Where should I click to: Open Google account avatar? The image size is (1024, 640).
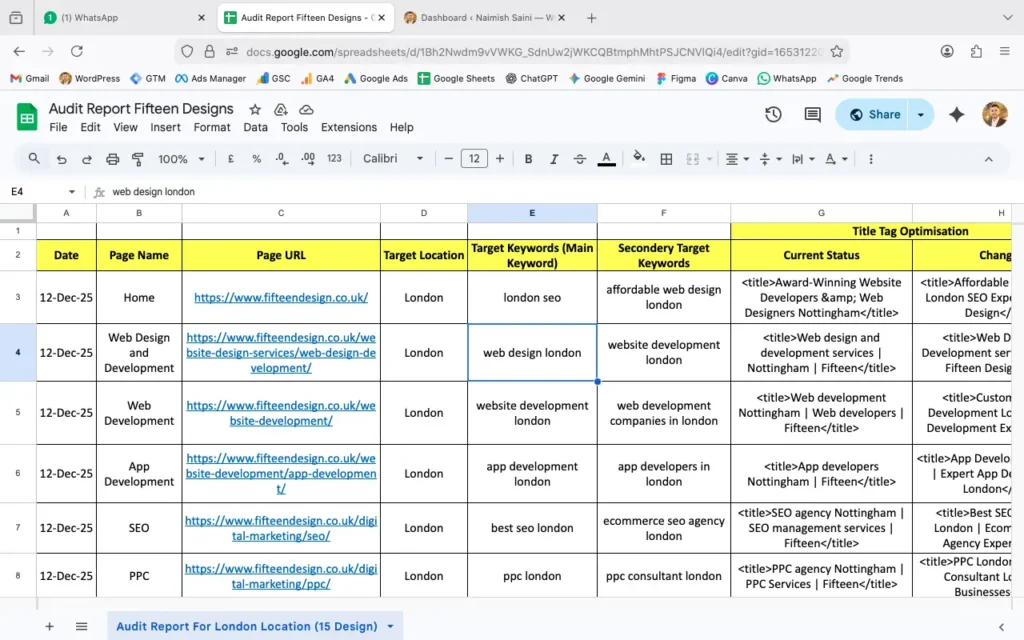(995, 114)
